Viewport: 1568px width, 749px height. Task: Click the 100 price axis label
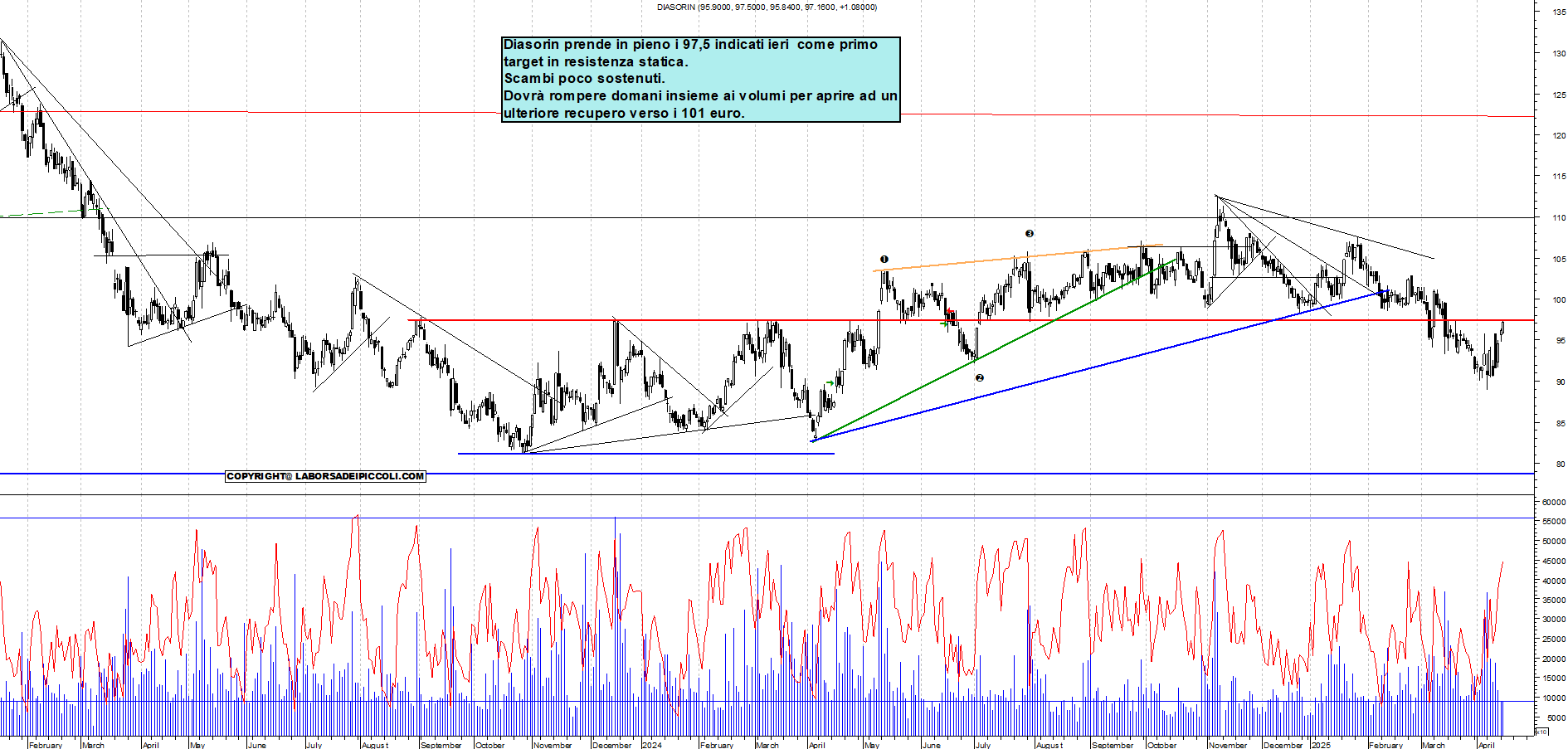[x=1559, y=300]
